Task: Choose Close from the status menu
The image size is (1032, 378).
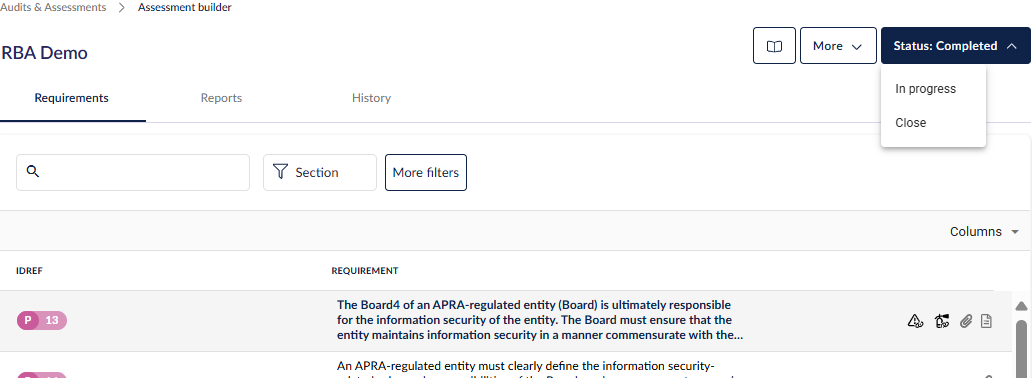Action: point(933,122)
